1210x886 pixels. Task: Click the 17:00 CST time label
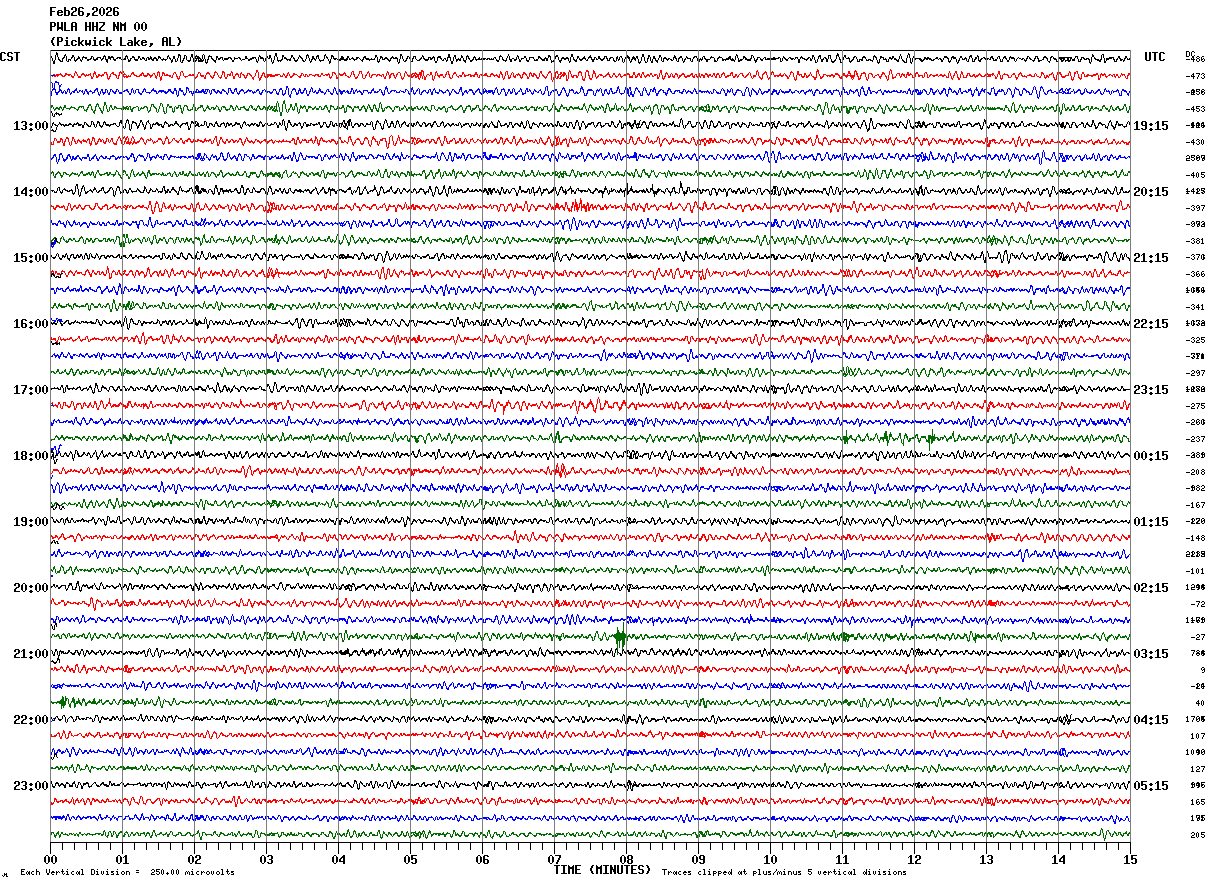point(30,390)
